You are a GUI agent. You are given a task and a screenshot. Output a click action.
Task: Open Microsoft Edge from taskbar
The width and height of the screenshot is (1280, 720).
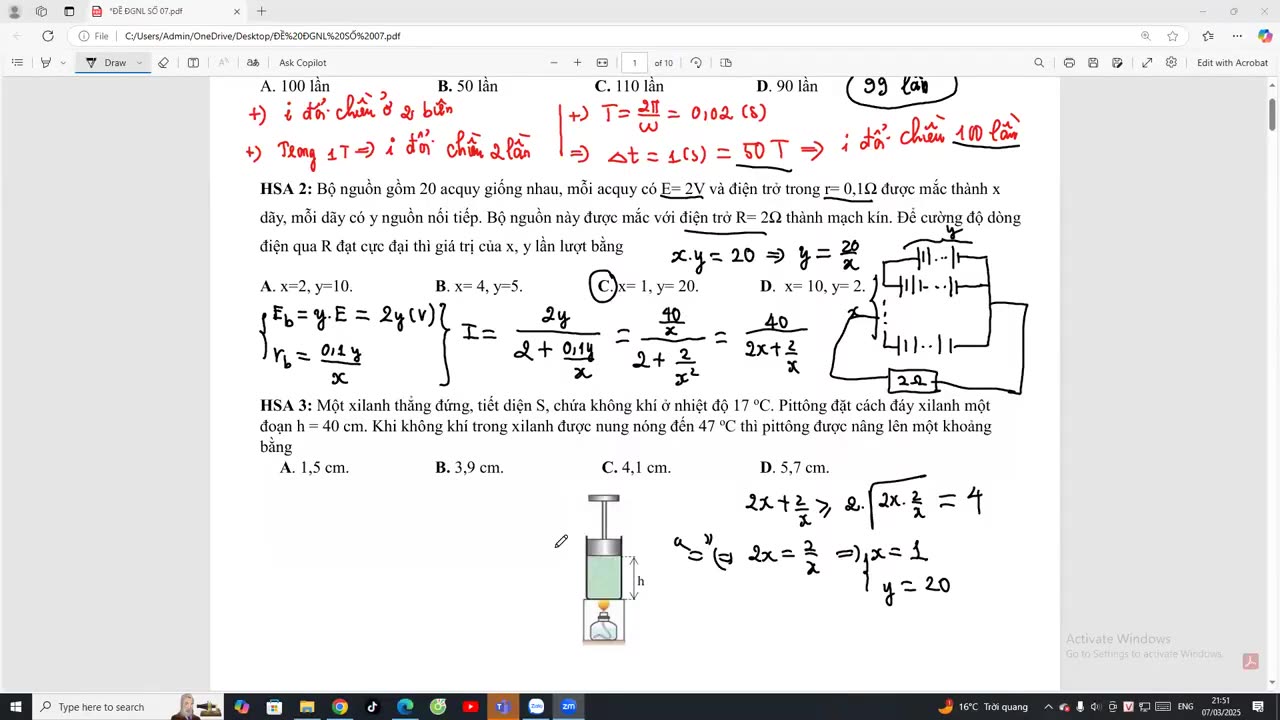click(x=405, y=707)
